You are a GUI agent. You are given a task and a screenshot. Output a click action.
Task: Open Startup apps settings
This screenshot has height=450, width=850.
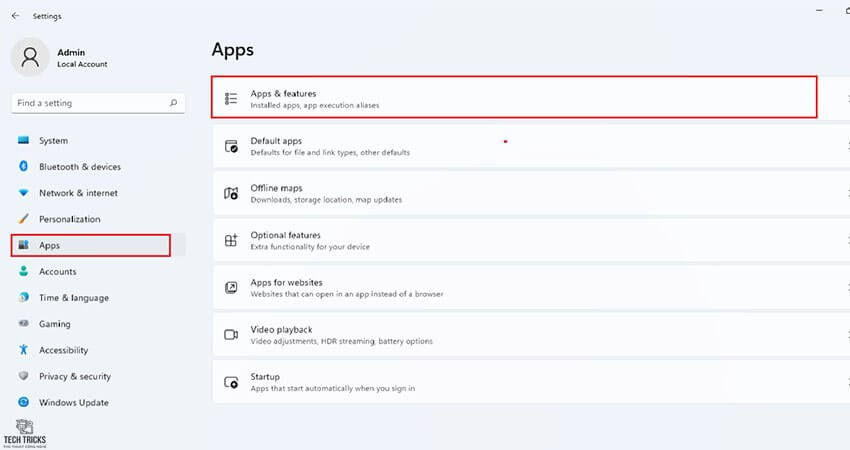[x=531, y=382]
